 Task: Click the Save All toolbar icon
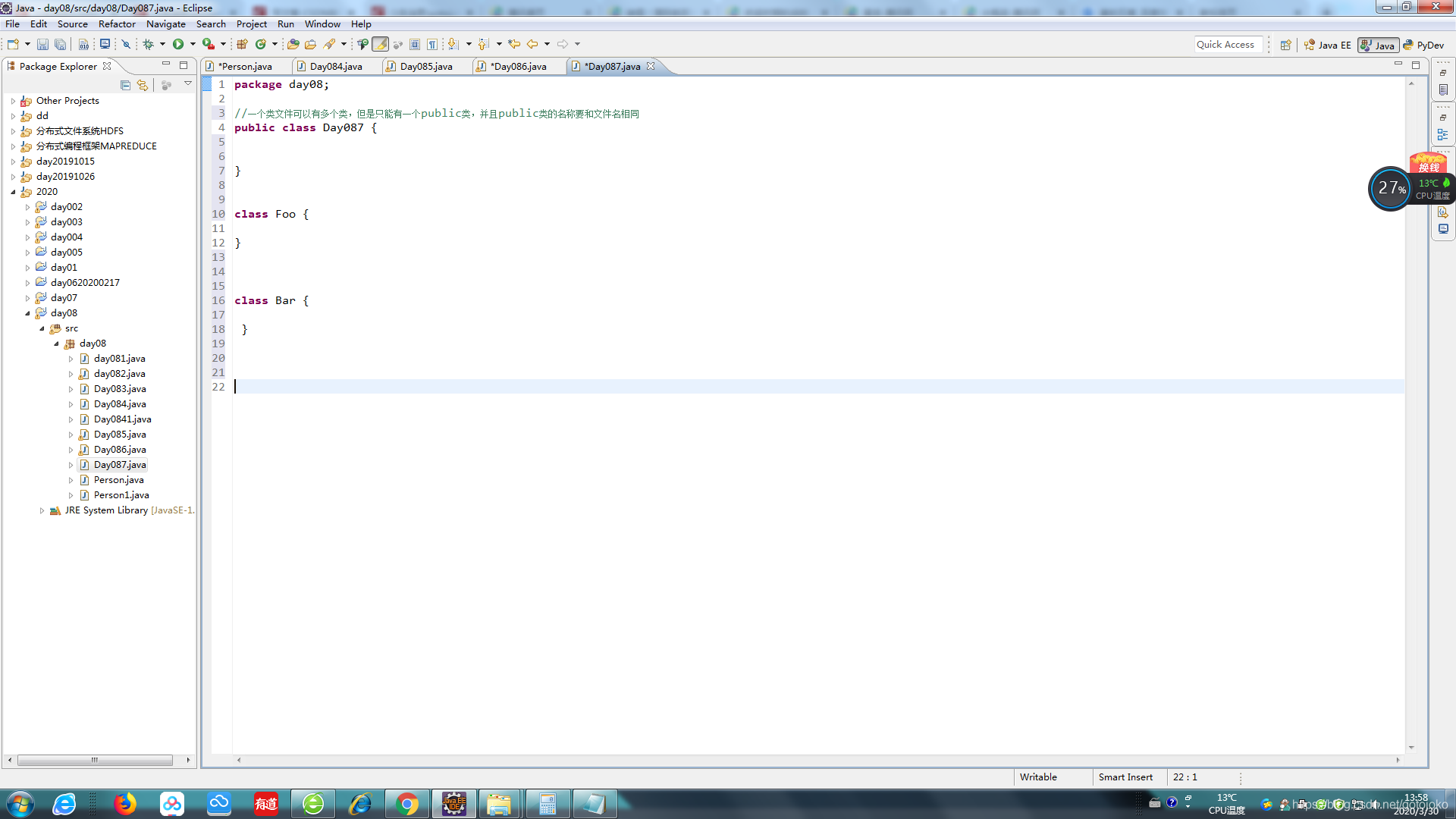point(60,45)
